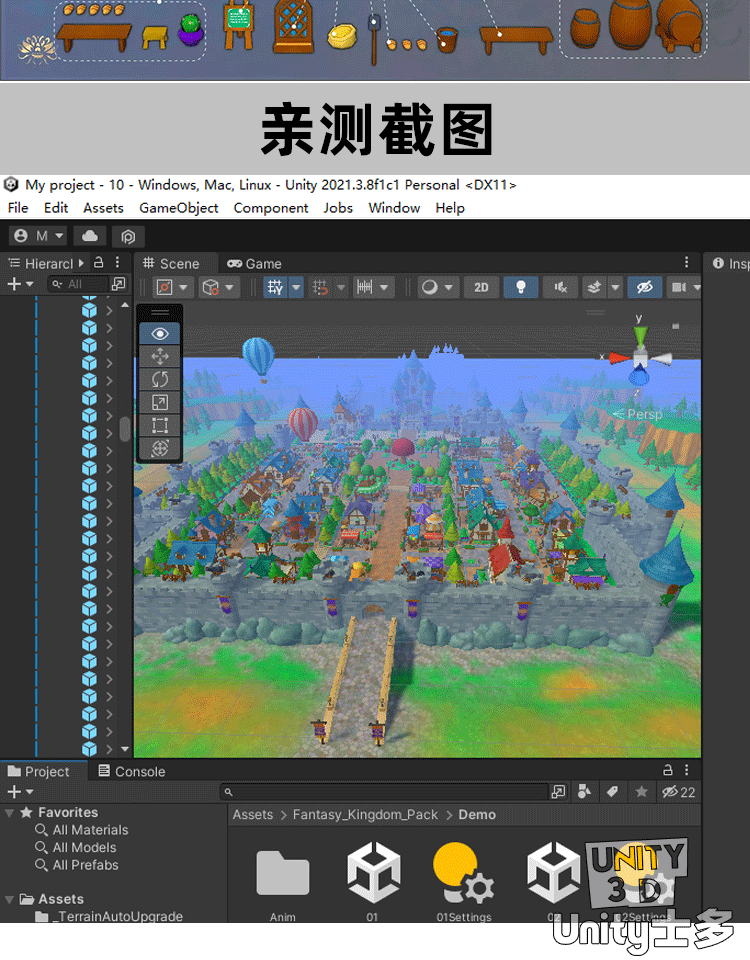Toggle scene lighting bulb button
The image size is (750, 960).
pos(520,287)
